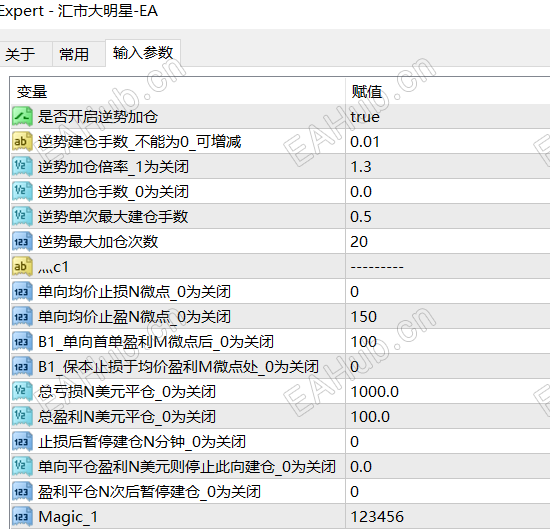Select the 盈利平仓N次后暂停建仓_0为关闭 variable name
The width and height of the screenshot is (550, 529).
click(149, 491)
